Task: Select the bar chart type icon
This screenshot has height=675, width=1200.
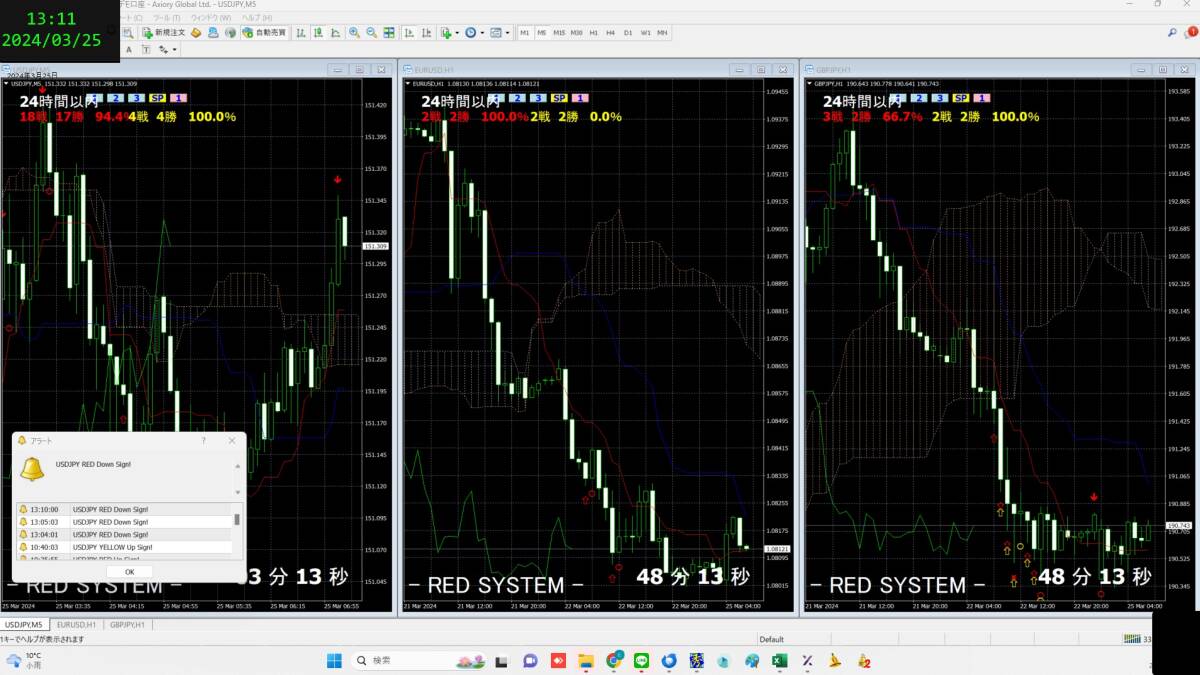Action: [x=301, y=33]
